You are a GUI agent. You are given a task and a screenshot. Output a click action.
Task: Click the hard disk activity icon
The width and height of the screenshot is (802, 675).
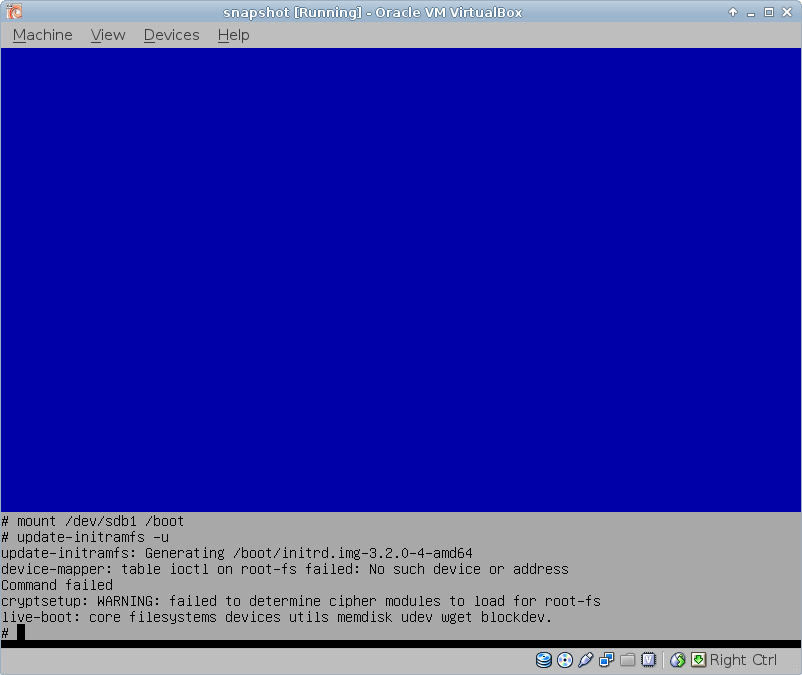coord(544,660)
